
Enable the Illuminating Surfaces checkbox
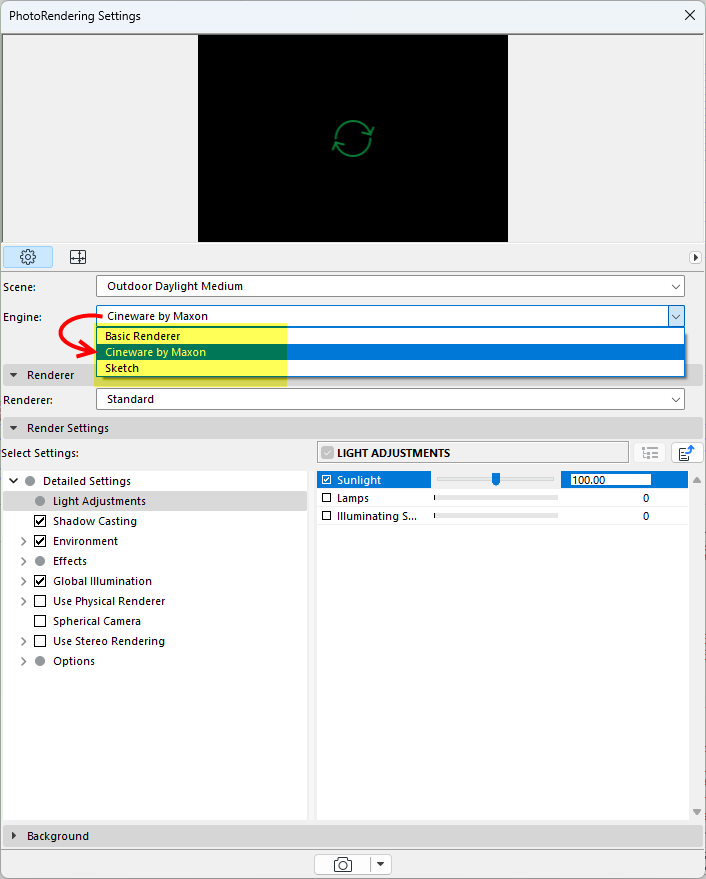[327, 516]
